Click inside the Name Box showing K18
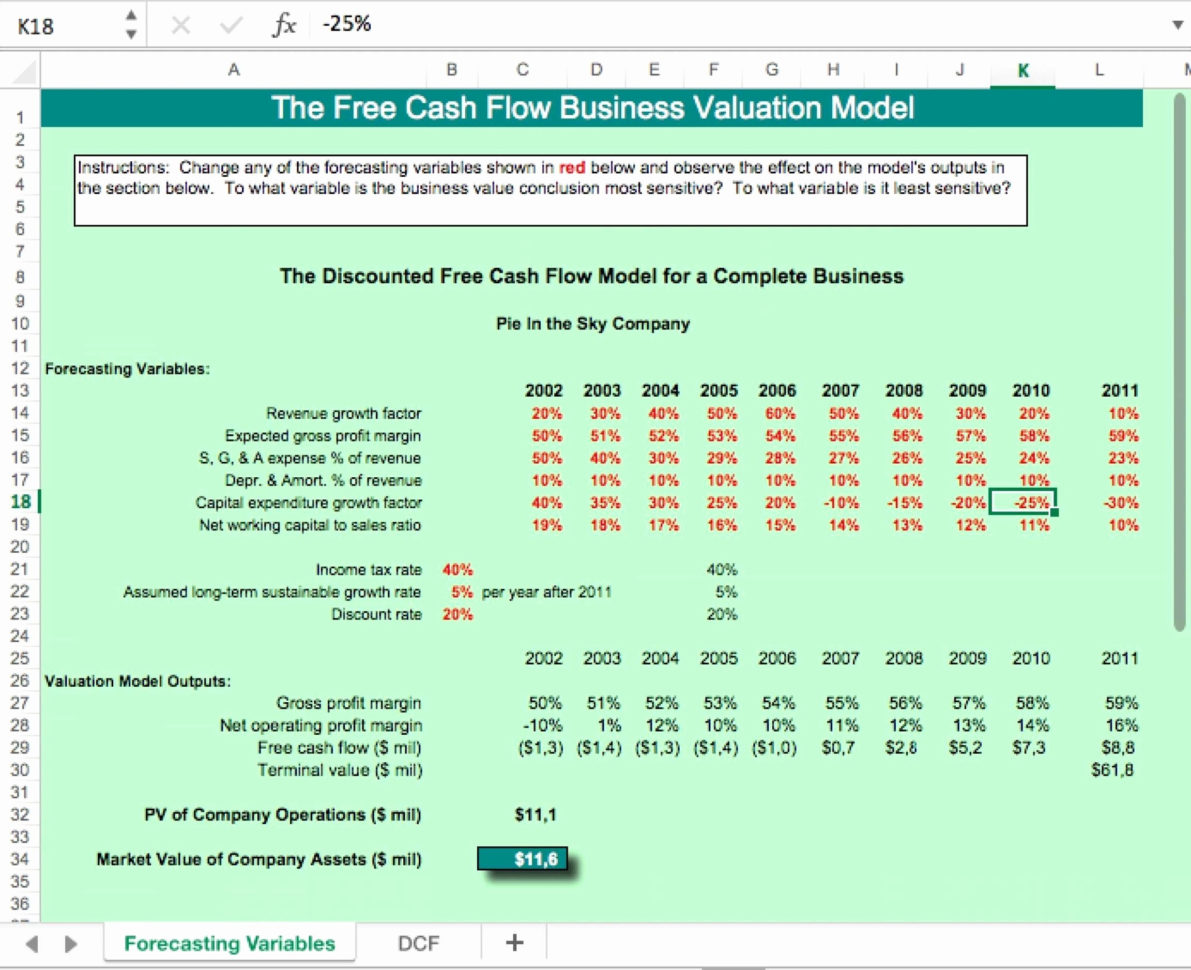The image size is (1191, 970). point(60,26)
